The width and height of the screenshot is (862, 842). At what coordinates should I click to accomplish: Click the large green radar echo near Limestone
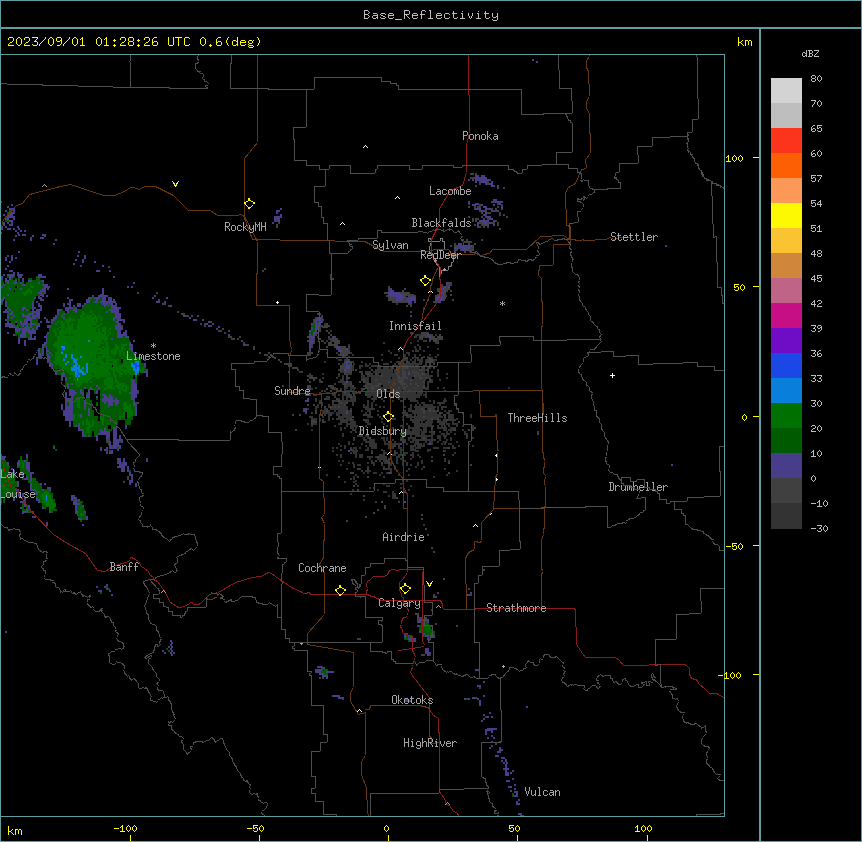(x=91, y=368)
